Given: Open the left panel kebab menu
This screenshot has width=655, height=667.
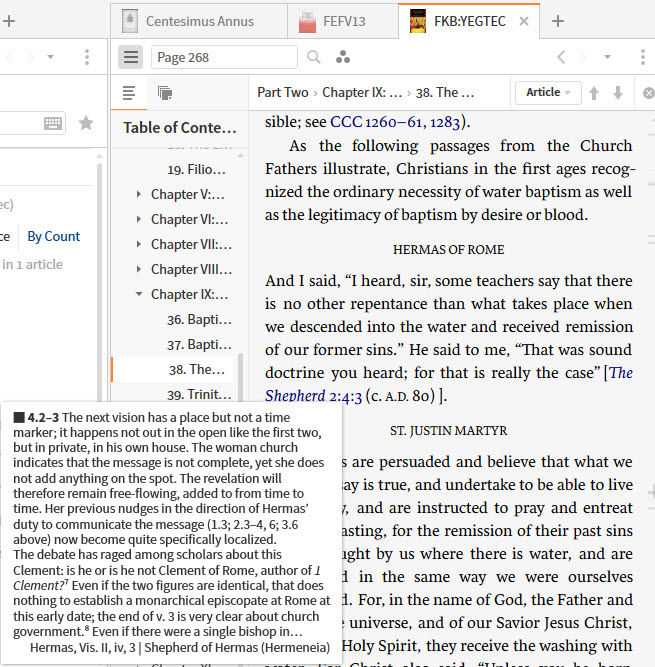Looking at the screenshot, I should coord(87,57).
